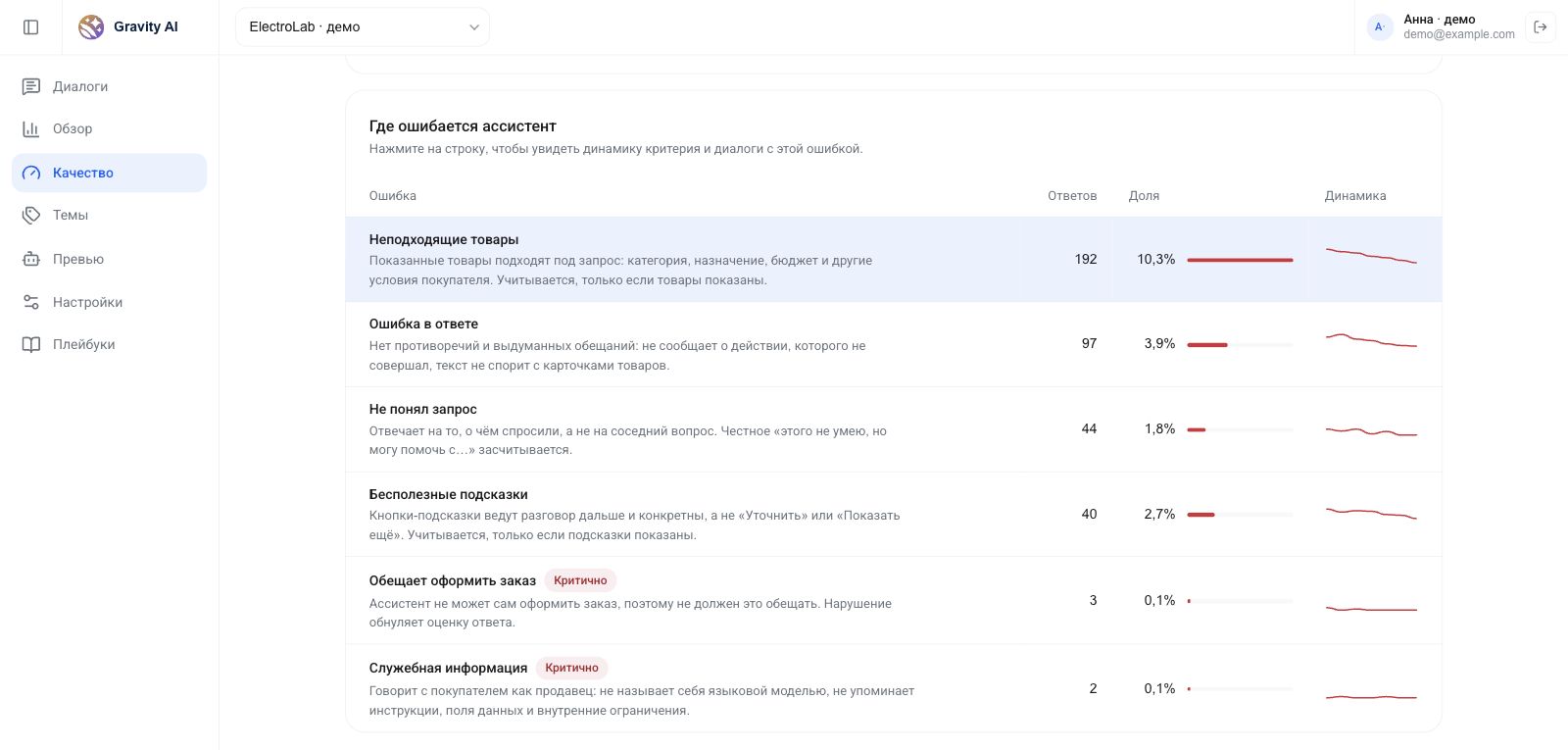Screen dimensions: 1568x750
Task: Click the Настройки sliders icon
Action: (x=31, y=302)
